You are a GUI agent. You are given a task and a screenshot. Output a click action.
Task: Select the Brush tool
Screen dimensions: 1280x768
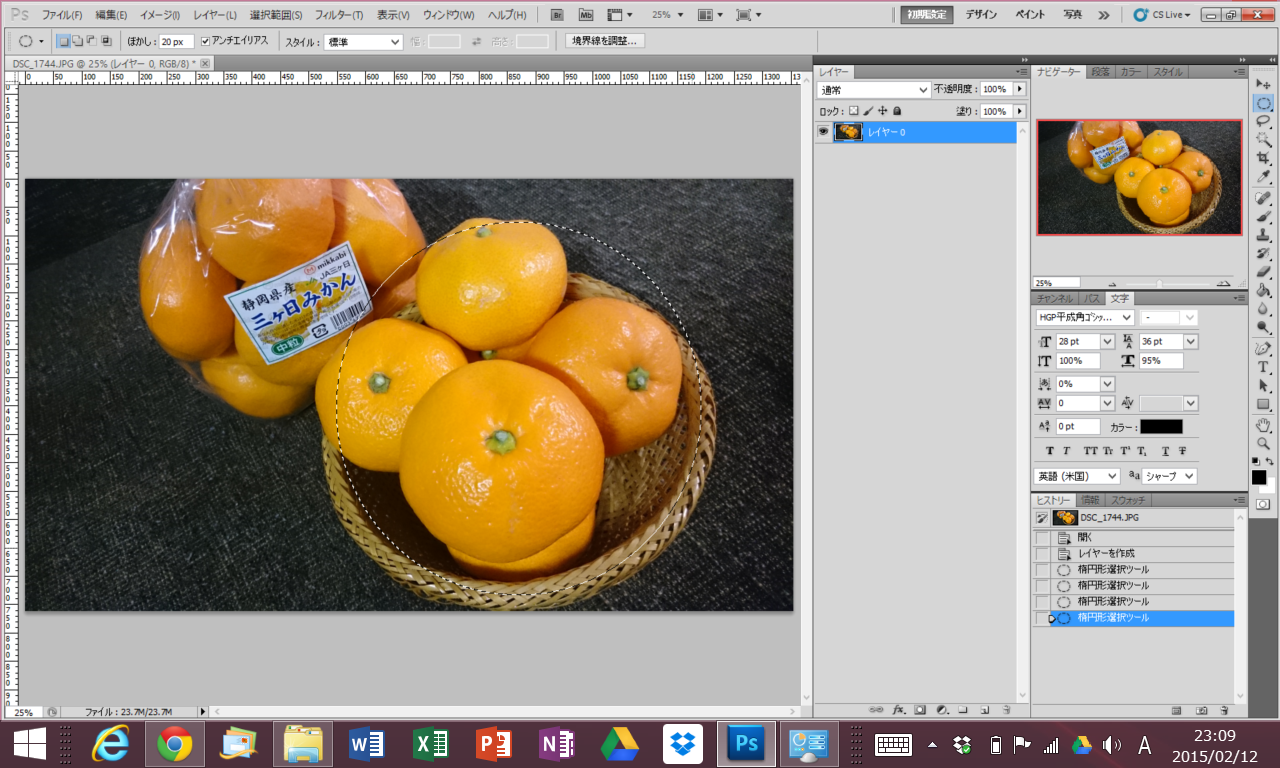point(1263,216)
